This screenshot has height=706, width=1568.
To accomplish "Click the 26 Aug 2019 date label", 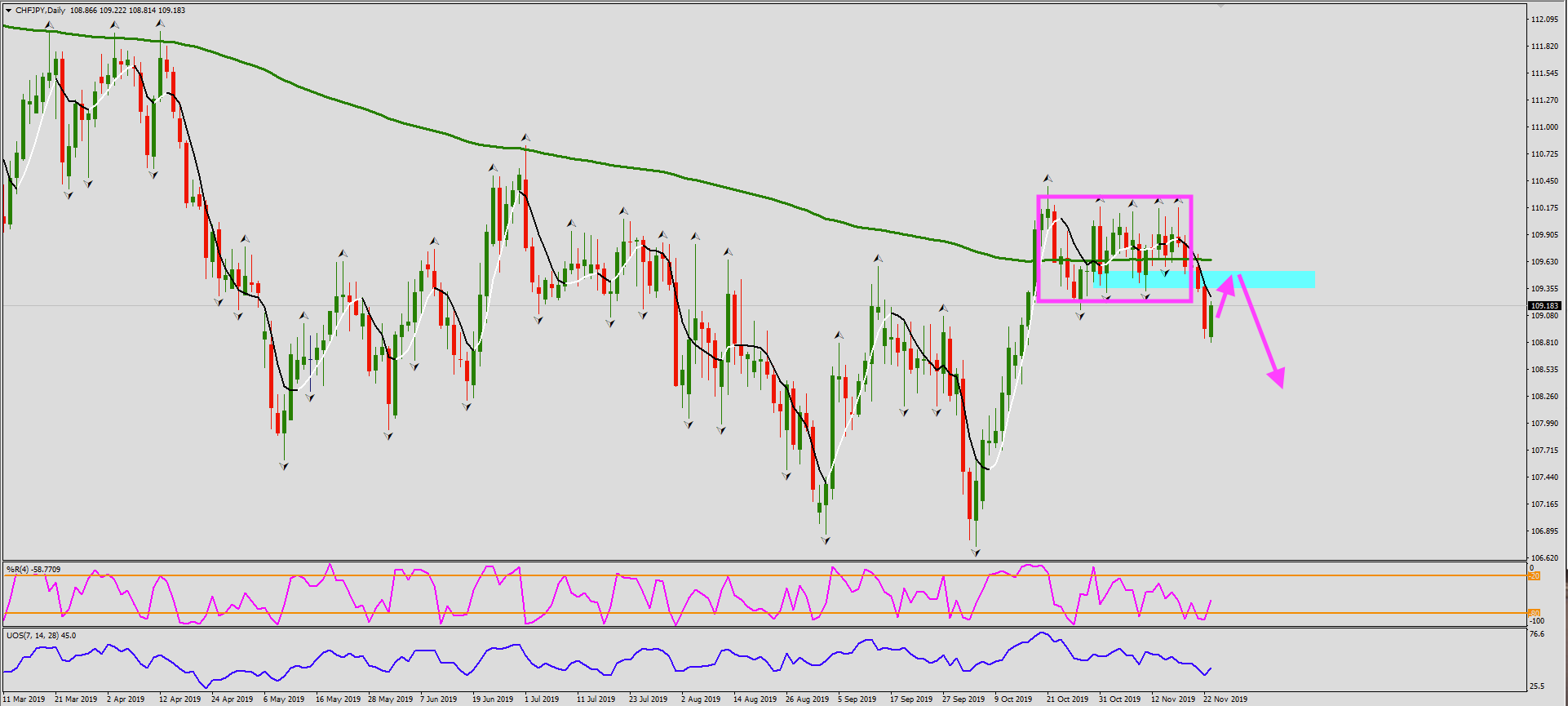I will [x=807, y=699].
